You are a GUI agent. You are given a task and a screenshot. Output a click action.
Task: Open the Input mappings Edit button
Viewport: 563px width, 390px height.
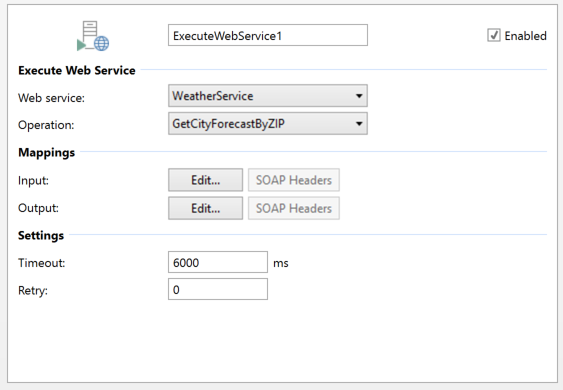(x=205, y=180)
